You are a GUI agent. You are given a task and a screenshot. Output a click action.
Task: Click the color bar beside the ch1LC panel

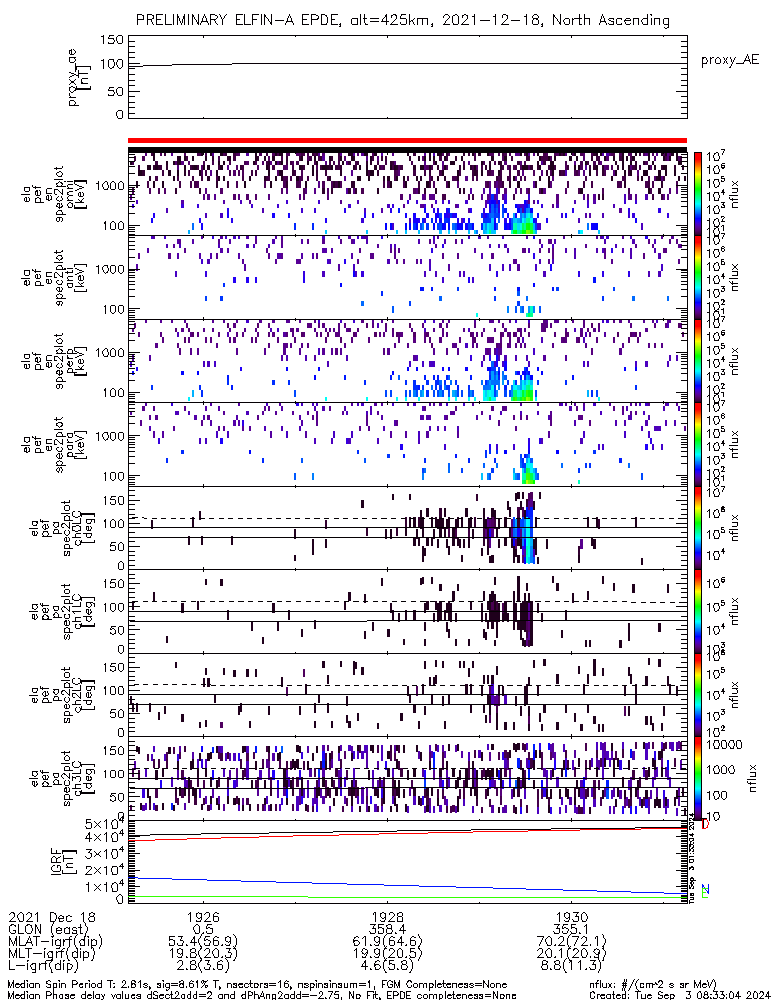click(698, 612)
